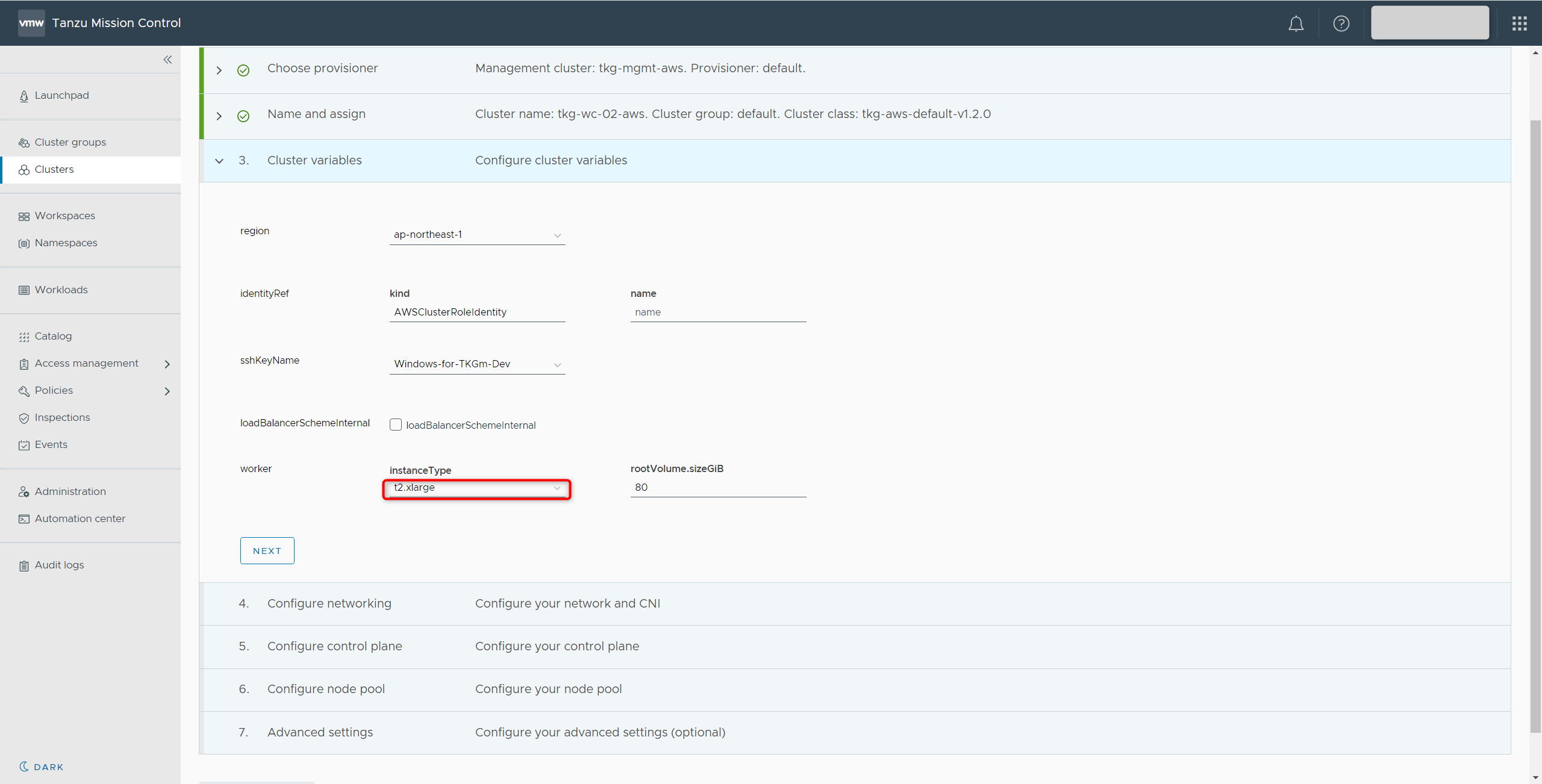Viewport: 1542px width, 784px height.
Task: Enable the loadBalancerSchemeInternal checkbox
Action: click(396, 425)
